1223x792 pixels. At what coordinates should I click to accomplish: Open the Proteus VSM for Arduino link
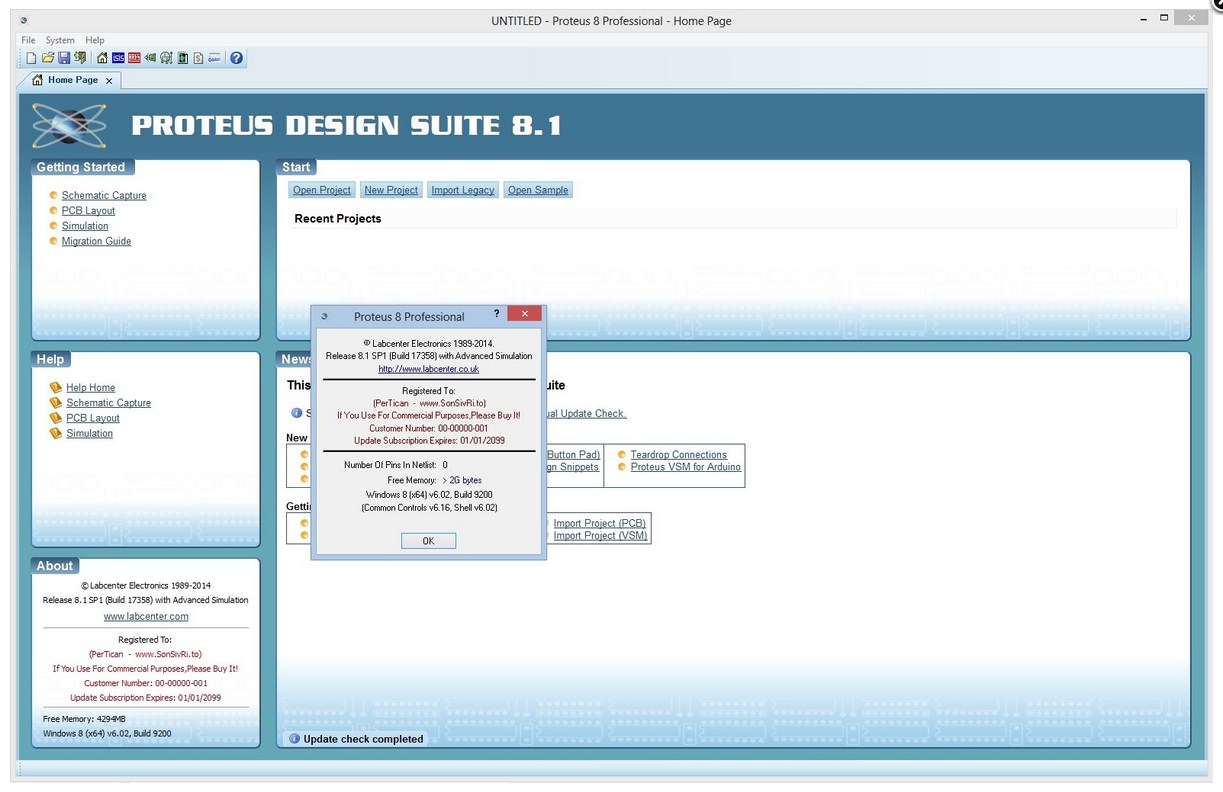(x=686, y=467)
